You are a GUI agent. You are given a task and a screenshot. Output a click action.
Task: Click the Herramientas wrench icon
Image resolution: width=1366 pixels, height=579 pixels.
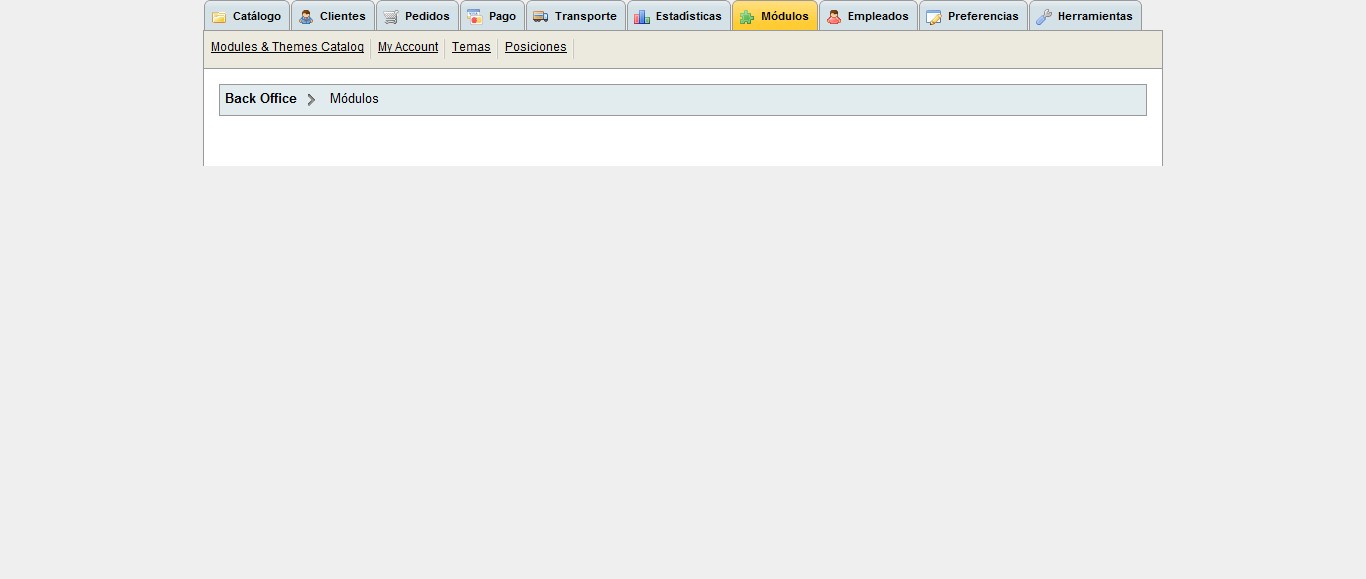[1044, 17]
